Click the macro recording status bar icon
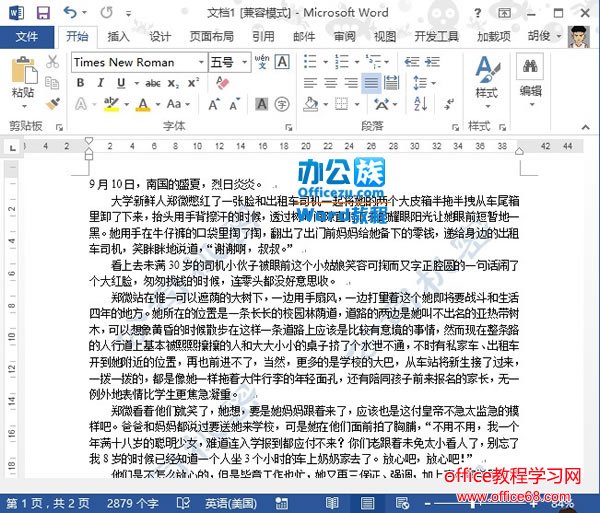This screenshot has width=600, height=513. 282,503
